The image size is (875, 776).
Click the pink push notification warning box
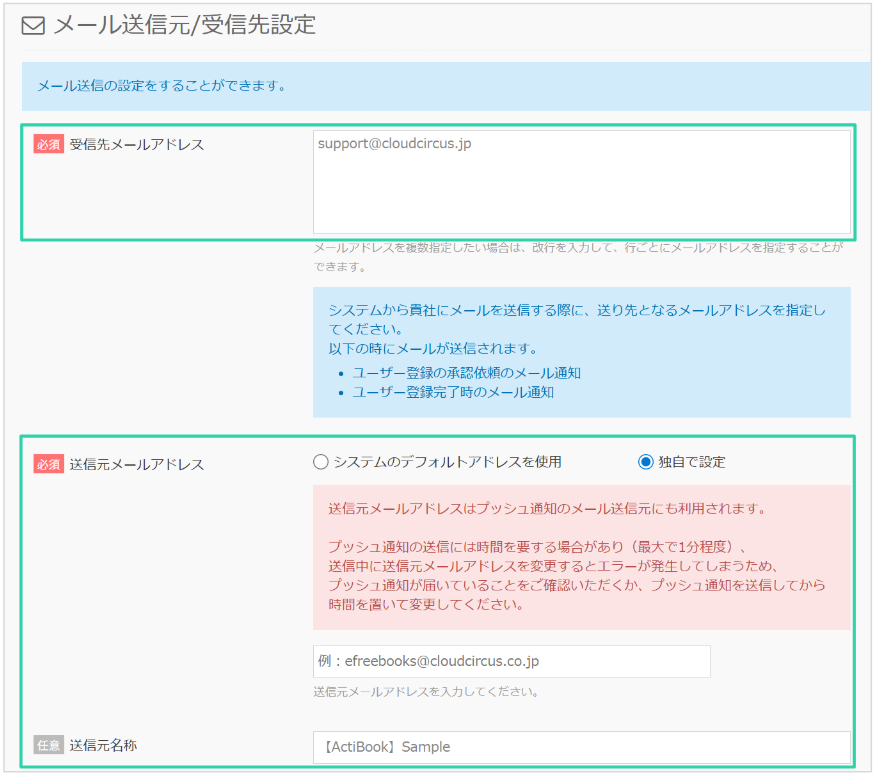coord(581,557)
